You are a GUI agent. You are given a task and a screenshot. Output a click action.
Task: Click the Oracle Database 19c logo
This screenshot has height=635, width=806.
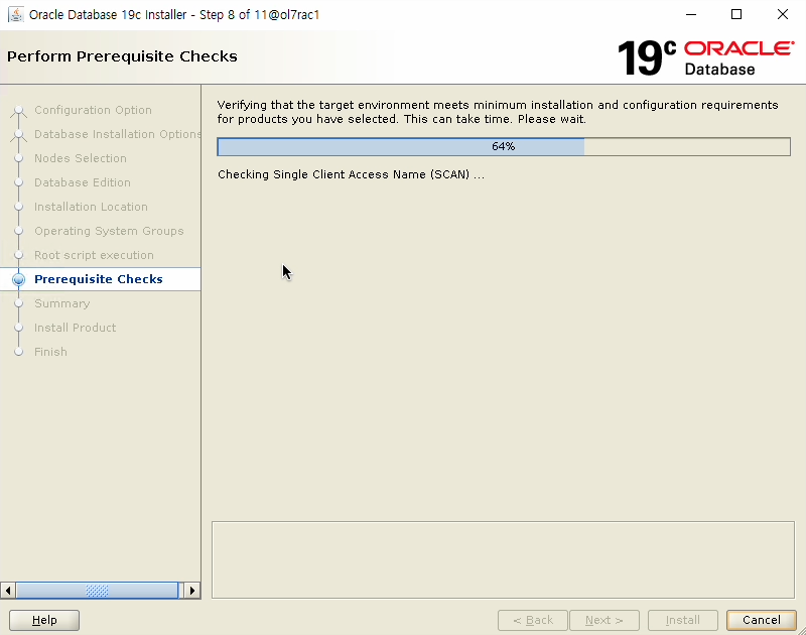coord(705,58)
